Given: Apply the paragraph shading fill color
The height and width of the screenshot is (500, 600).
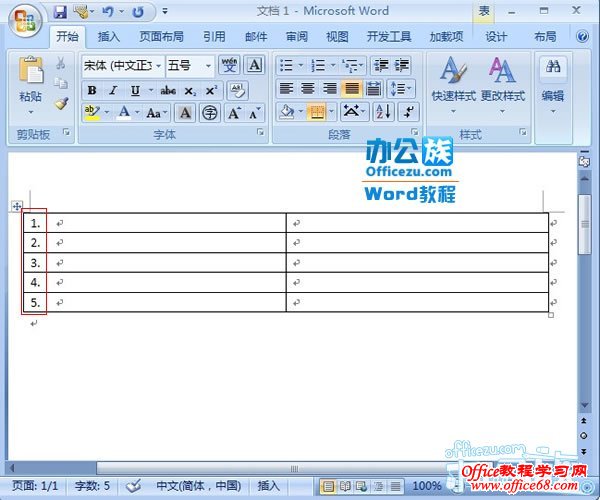Looking at the screenshot, I should click(287, 112).
